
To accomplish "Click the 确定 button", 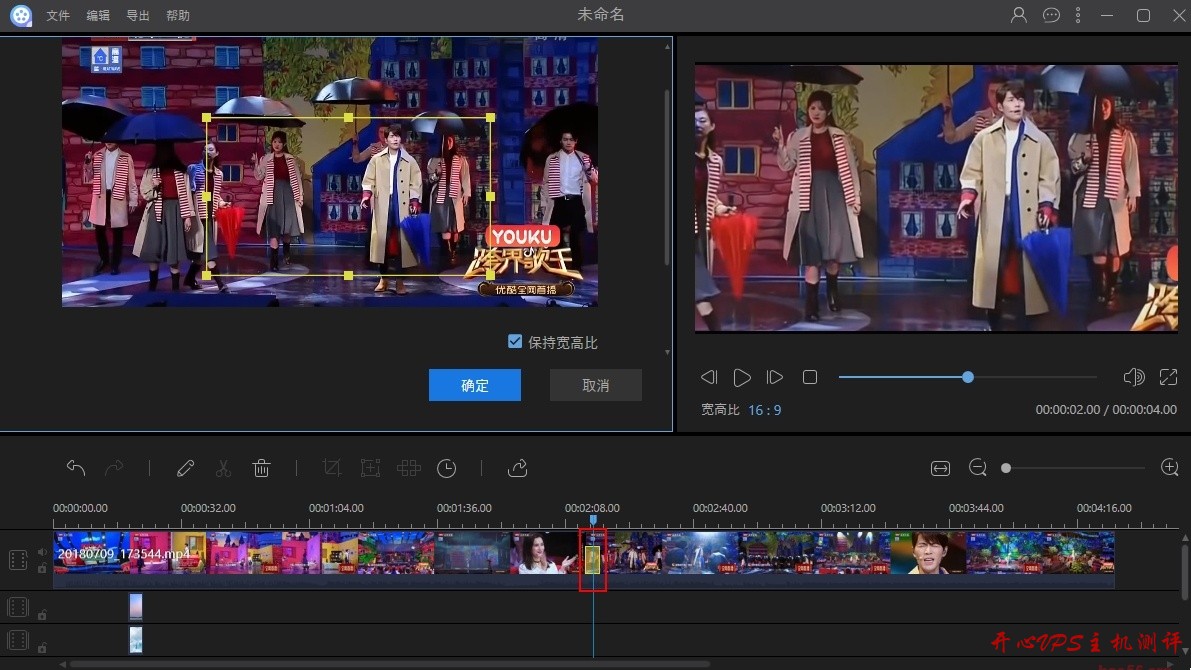I will tap(475, 385).
